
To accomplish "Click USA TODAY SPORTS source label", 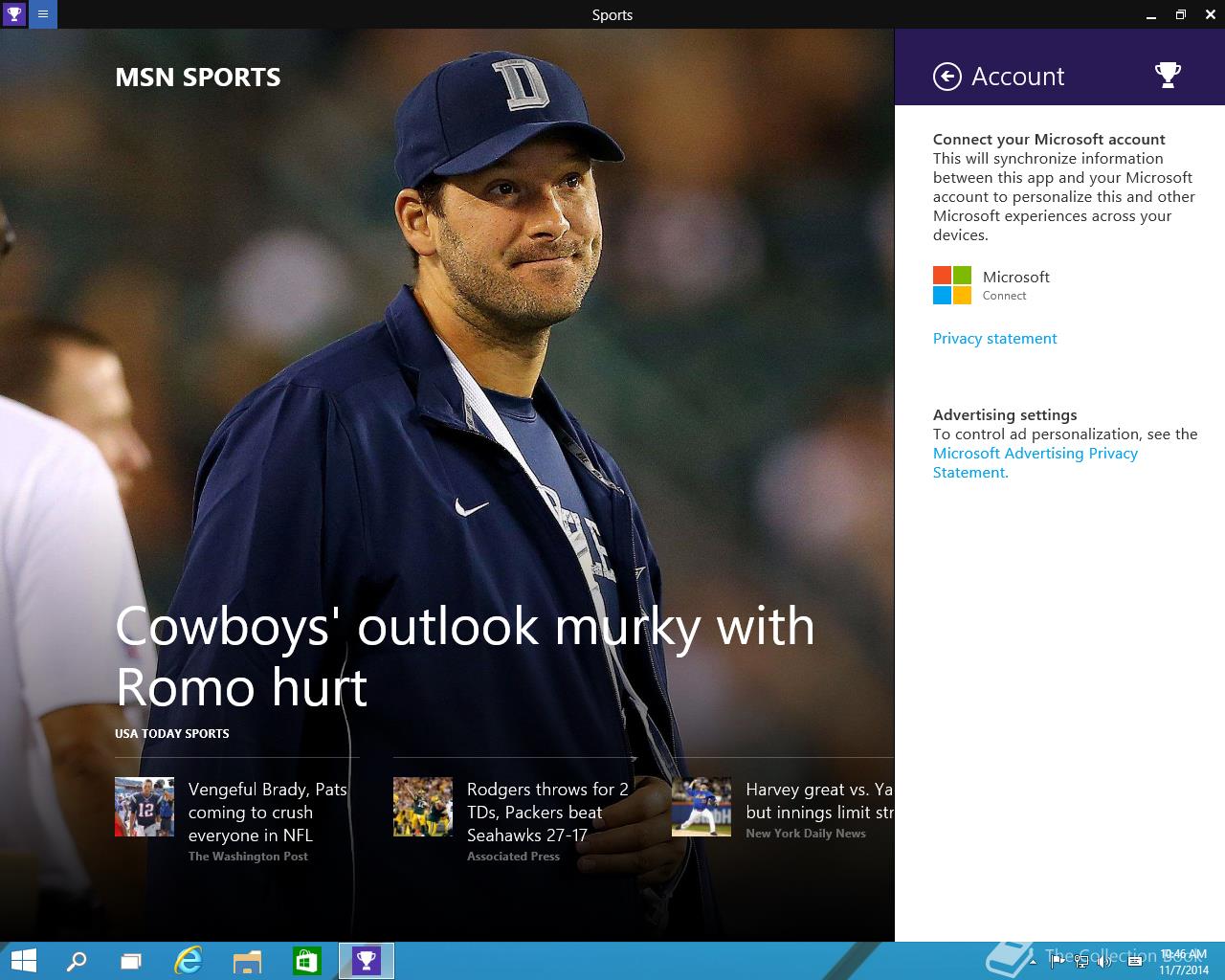I will (172, 734).
